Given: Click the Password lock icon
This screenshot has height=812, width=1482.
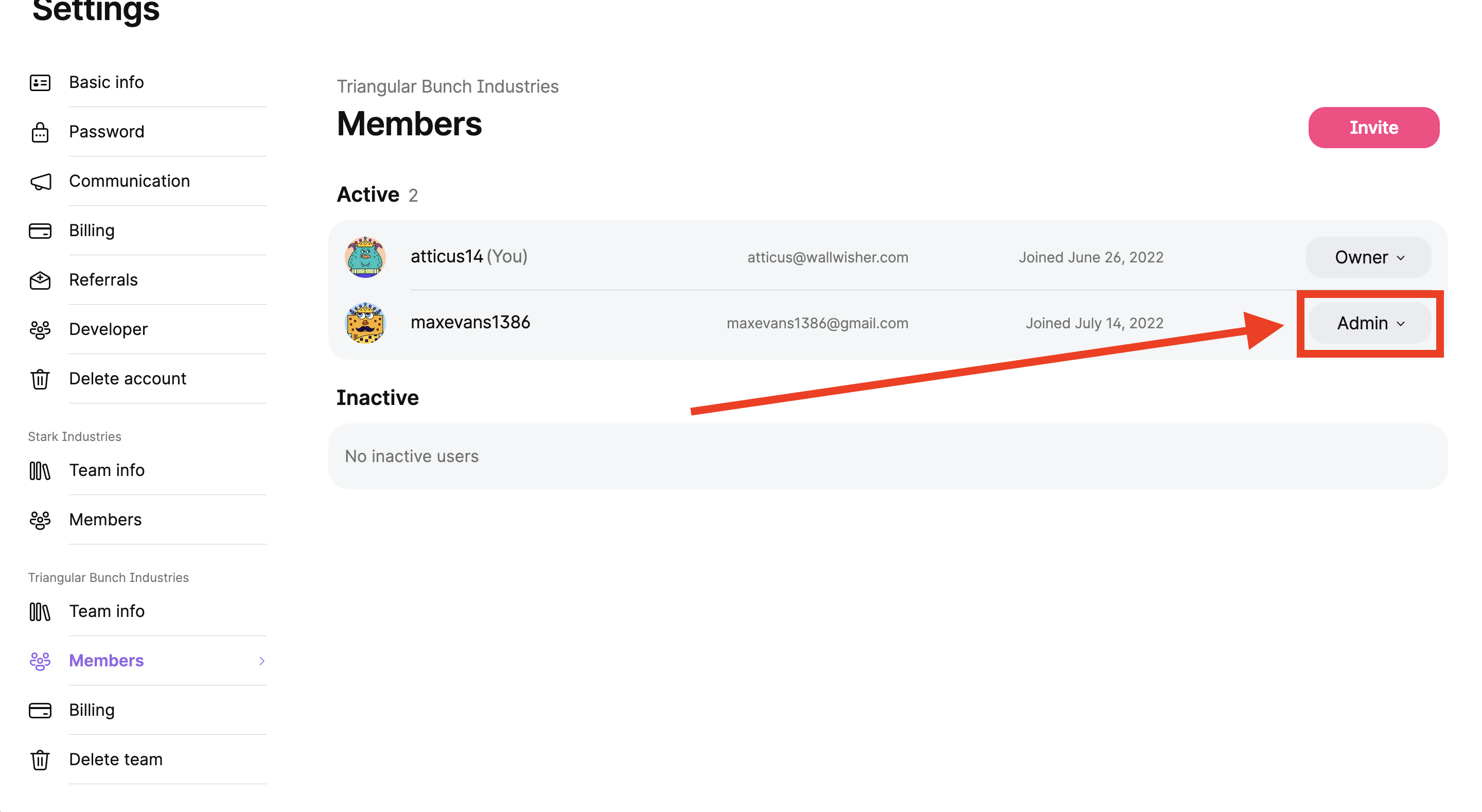Looking at the screenshot, I should (40, 132).
